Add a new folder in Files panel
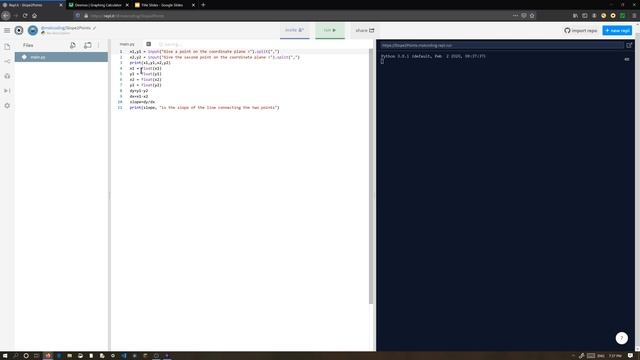 (87, 45)
